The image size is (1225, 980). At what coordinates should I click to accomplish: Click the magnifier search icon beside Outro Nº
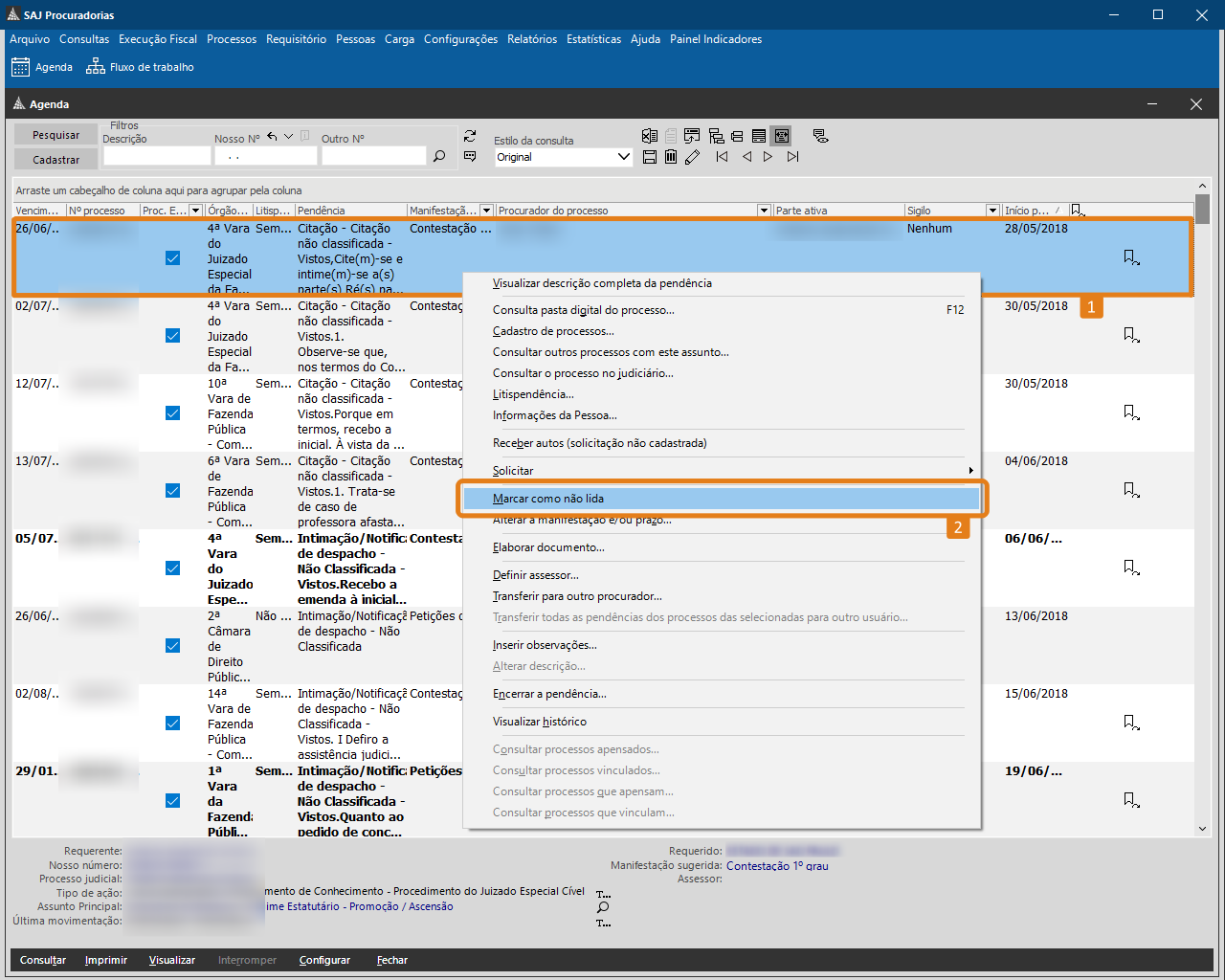[439, 156]
